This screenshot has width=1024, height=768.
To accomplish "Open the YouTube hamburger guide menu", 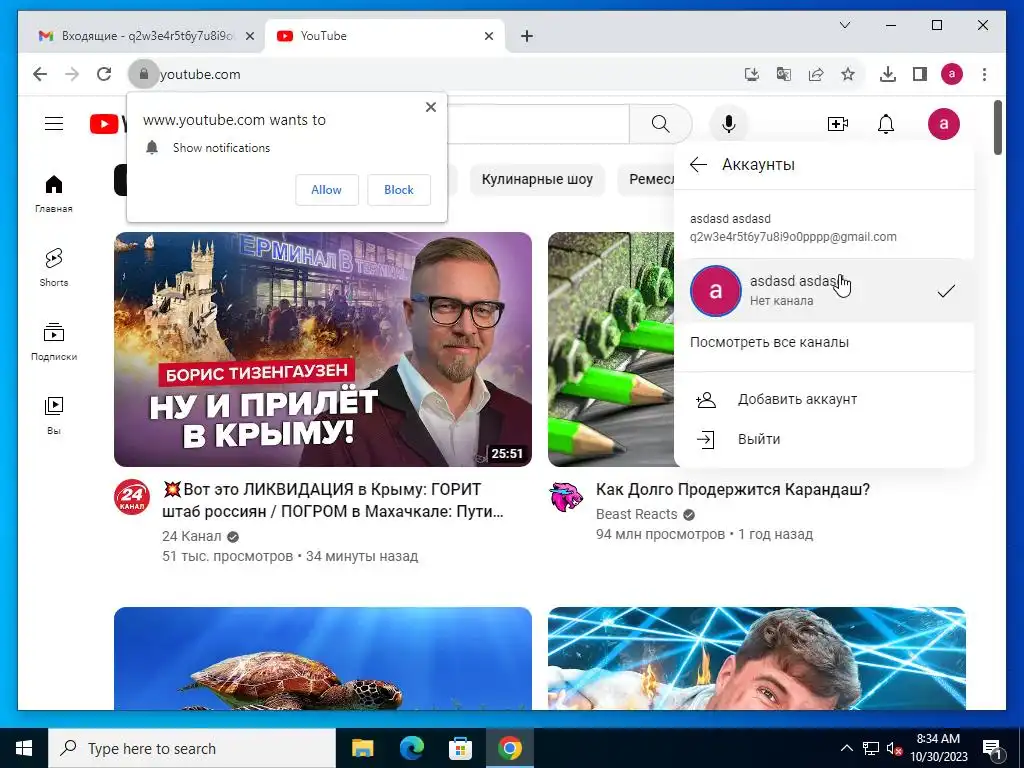I will (54, 123).
